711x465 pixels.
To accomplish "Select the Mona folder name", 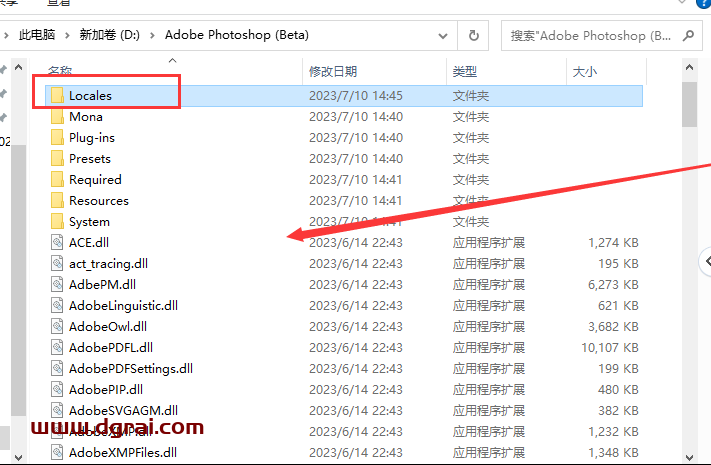I will pyautogui.click(x=86, y=117).
